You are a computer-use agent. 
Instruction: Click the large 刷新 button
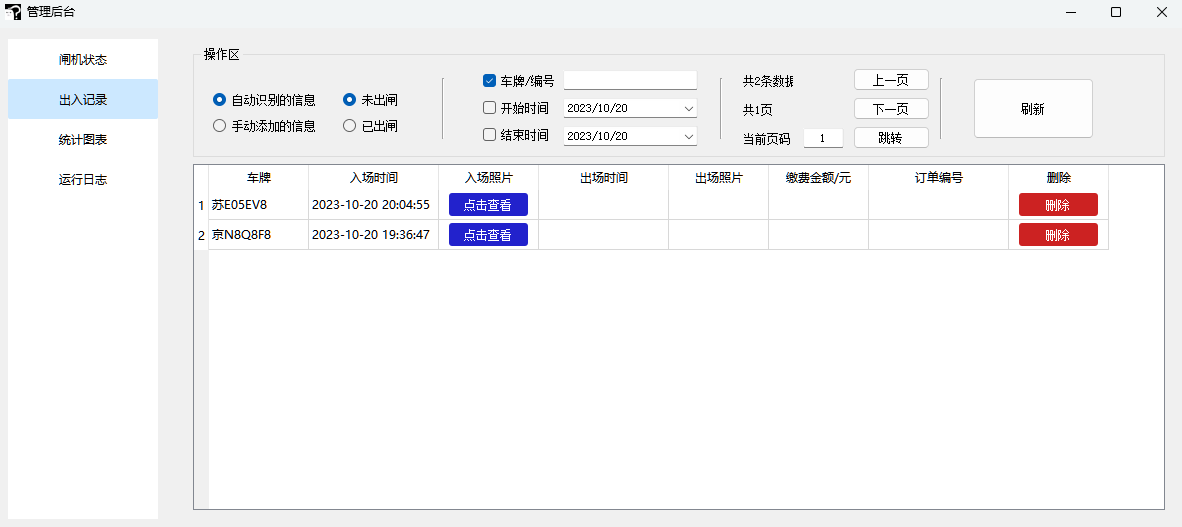tap(1033, 109)
